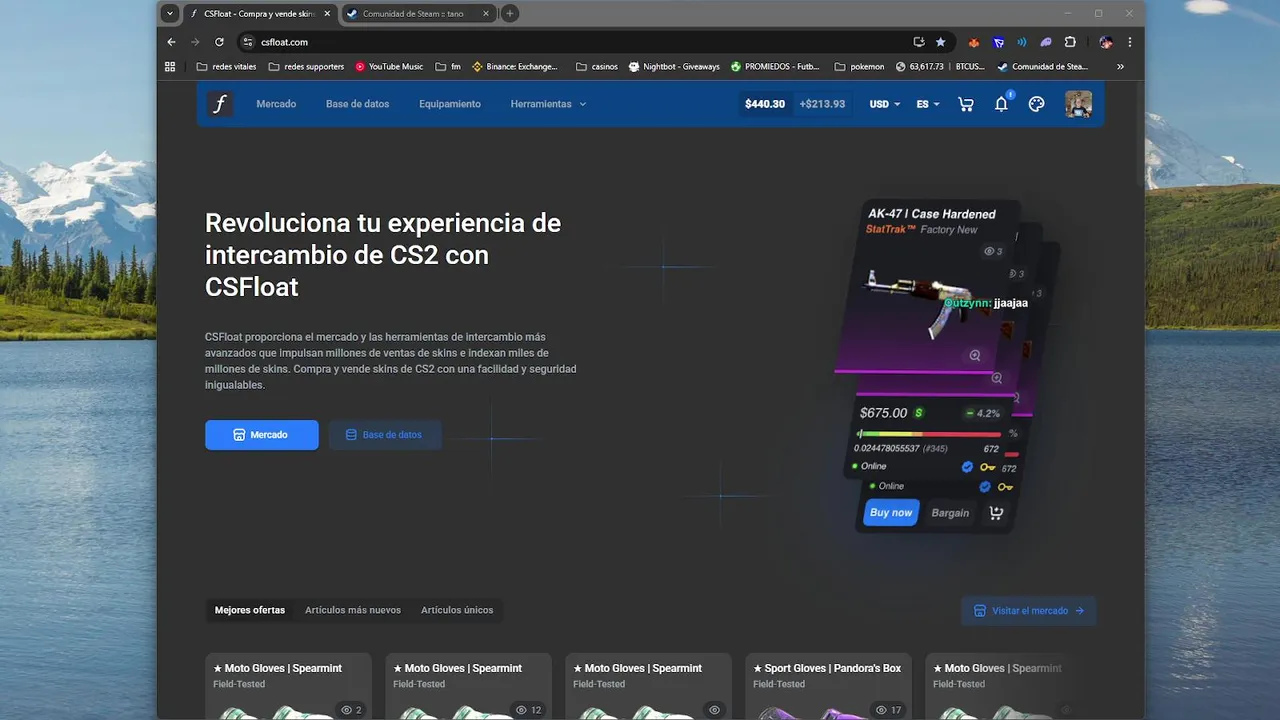Select the Artículos únicos tab
The width and height of the screenshot is (1280, 720).
tap(457, 610)
